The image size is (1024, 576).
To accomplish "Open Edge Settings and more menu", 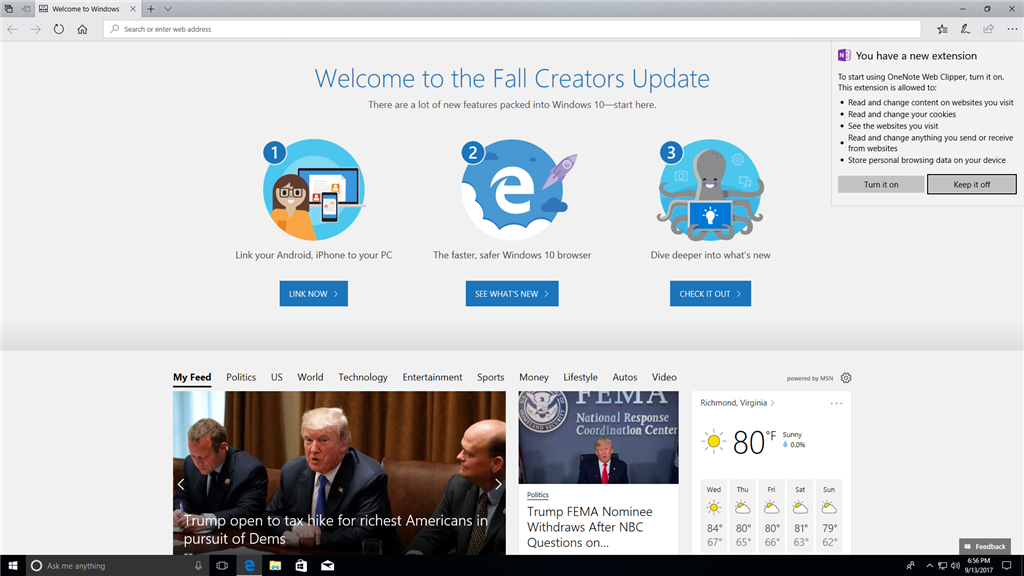I will (x=1012, y=29).
